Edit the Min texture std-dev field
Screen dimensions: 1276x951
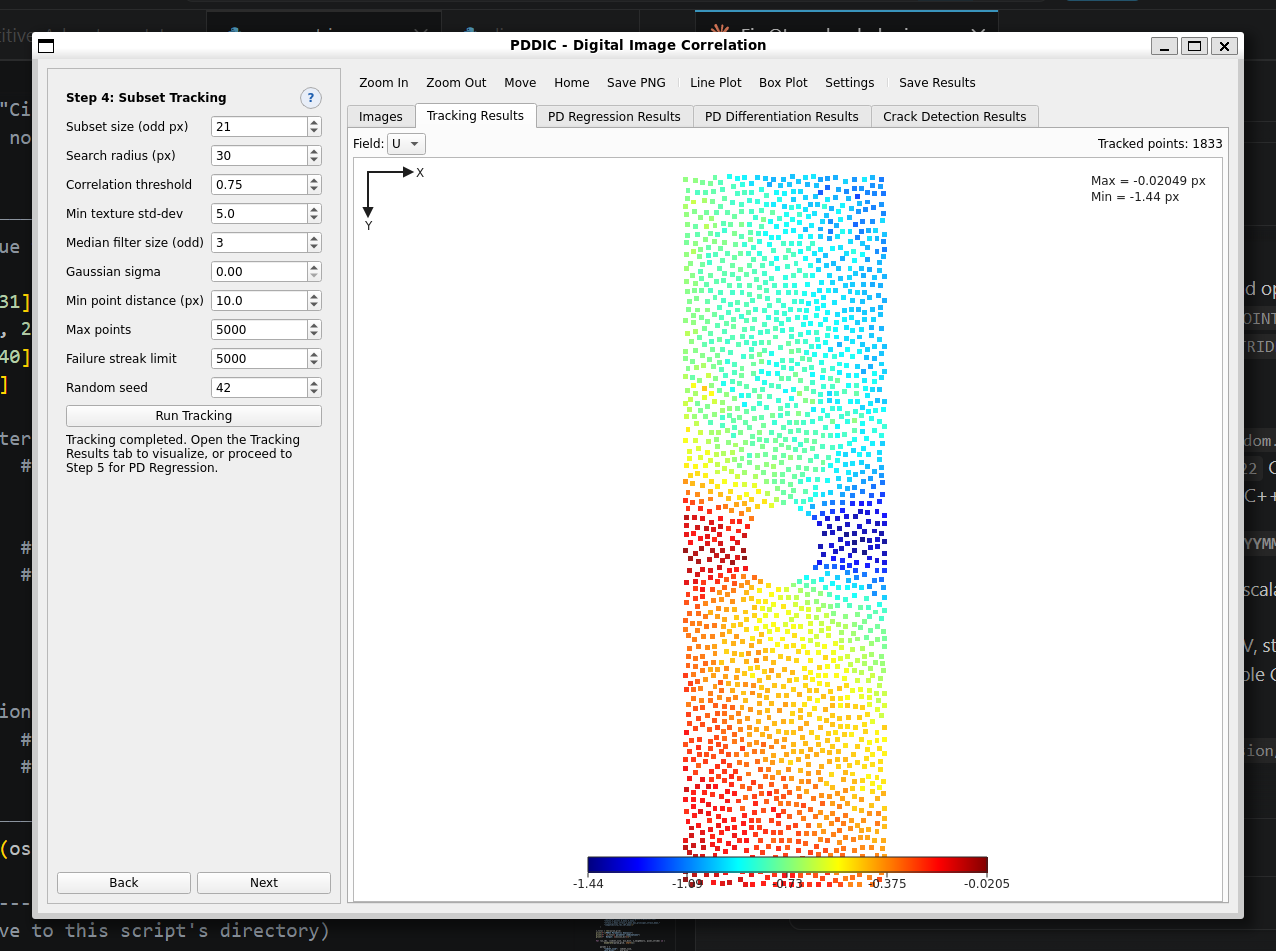click(259, 214)
